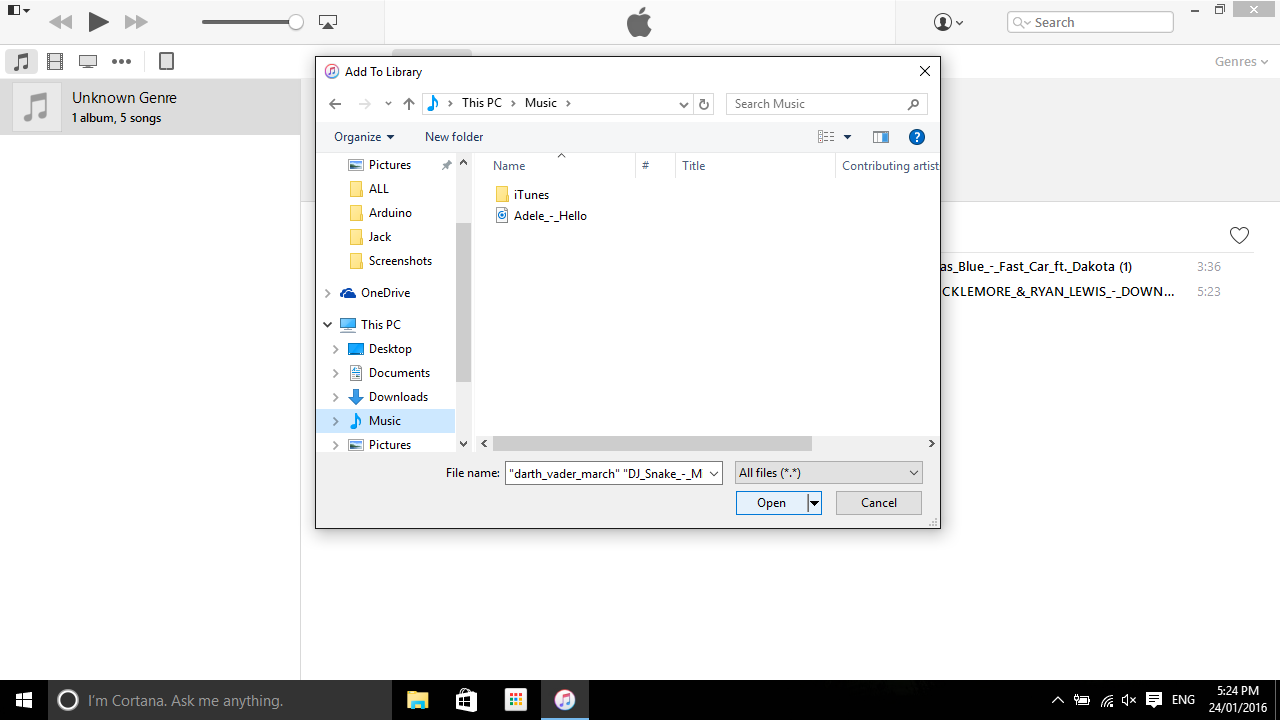Open the Genres view dropdown
Viewport: 1280px width, 720px height.
tap(1241, 62)
